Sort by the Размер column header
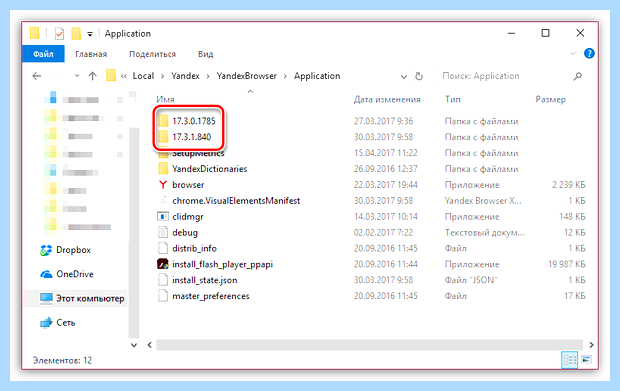This screenshot has width=620, height=391. (550, 99)
